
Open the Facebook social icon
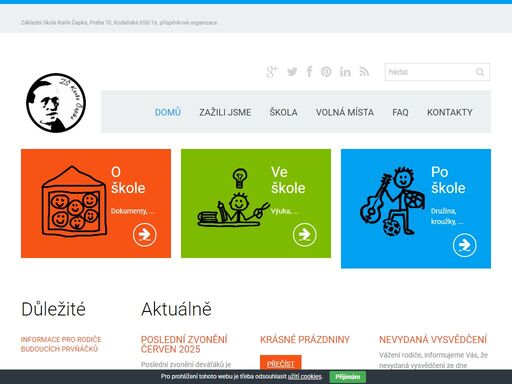click(x=309, y=72)
